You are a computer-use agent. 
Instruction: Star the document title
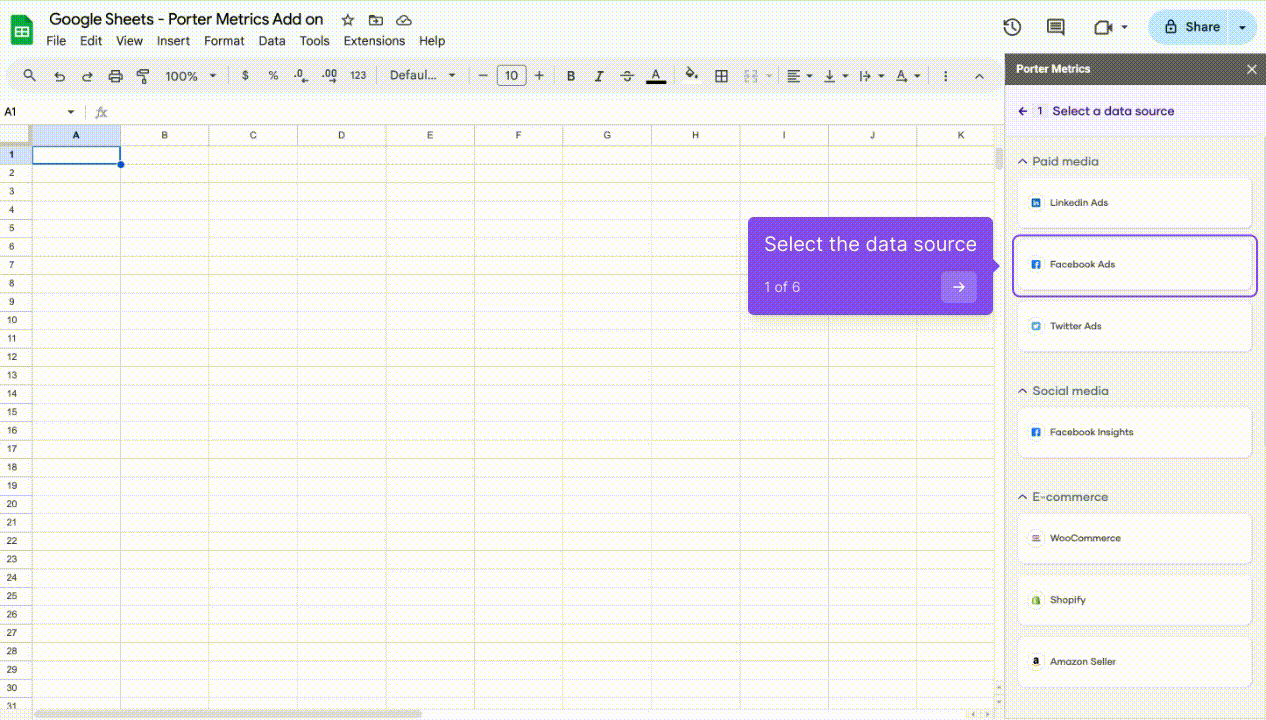click(347, 20)
